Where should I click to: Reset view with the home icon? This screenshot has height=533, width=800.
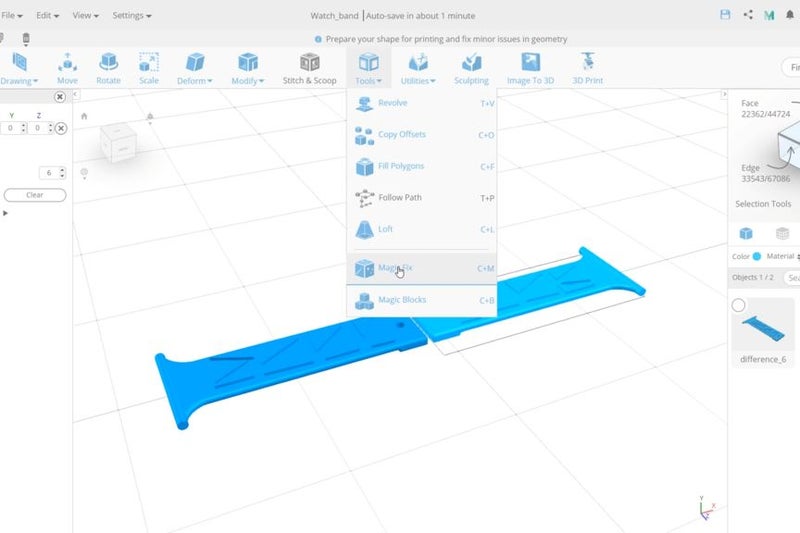click(84, 116)
